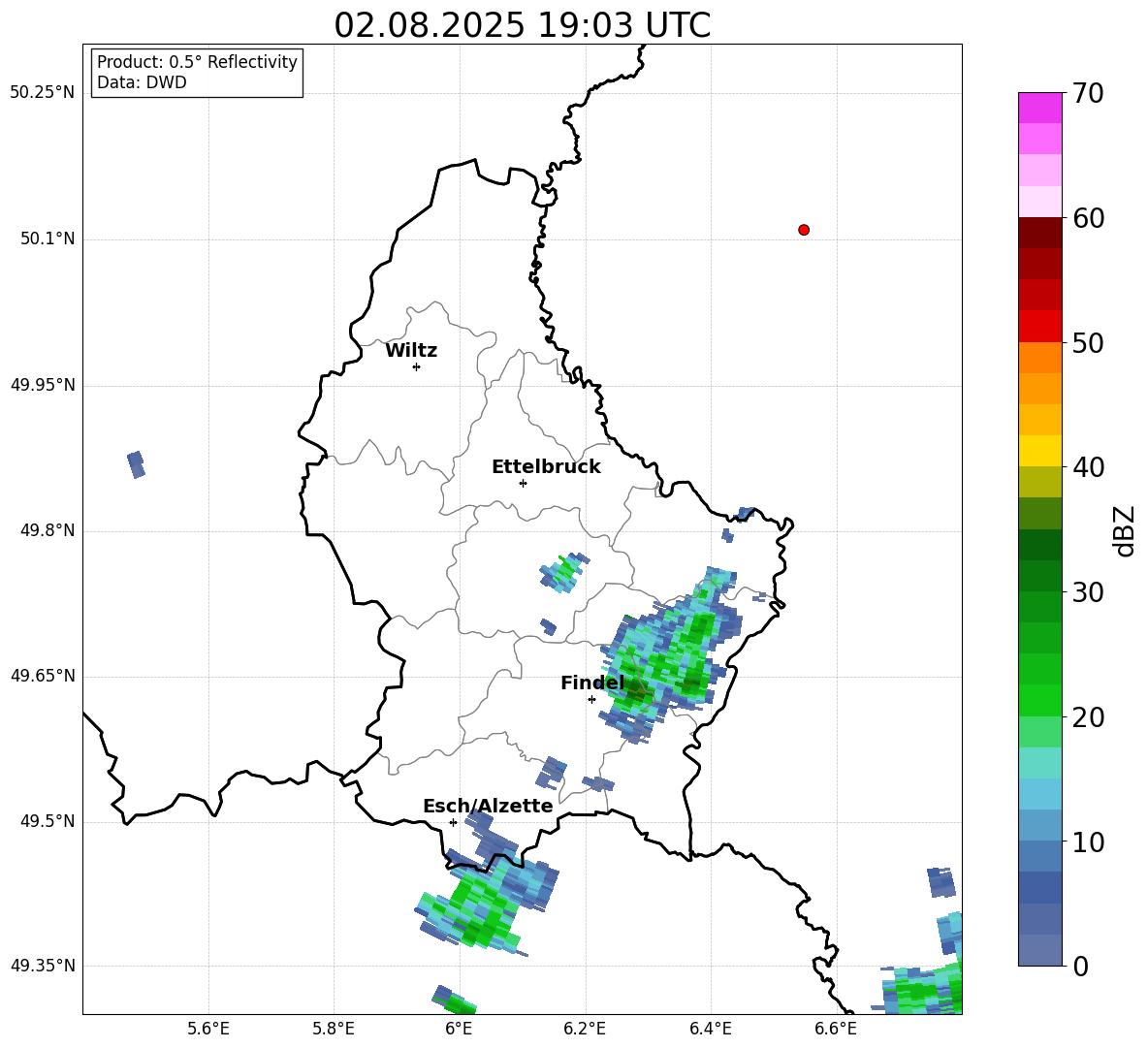
Task: Click the 'Data: DWD' text
Action: (x=142, y=82)
